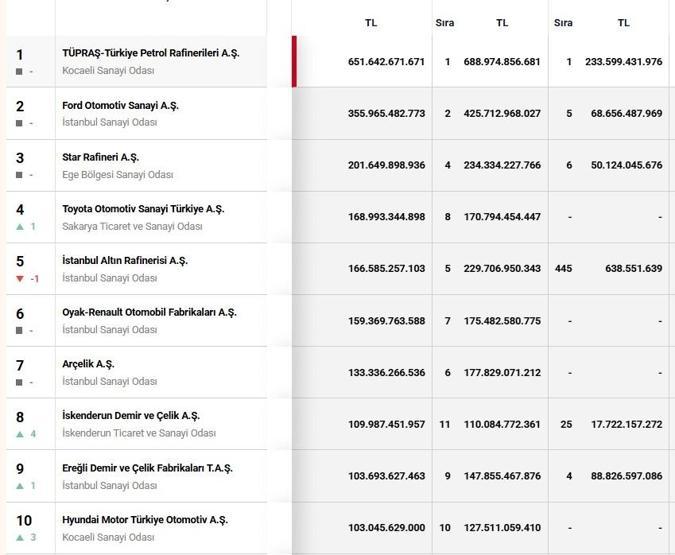
Task: Click the first TL column header
Action: pos(371,23)
